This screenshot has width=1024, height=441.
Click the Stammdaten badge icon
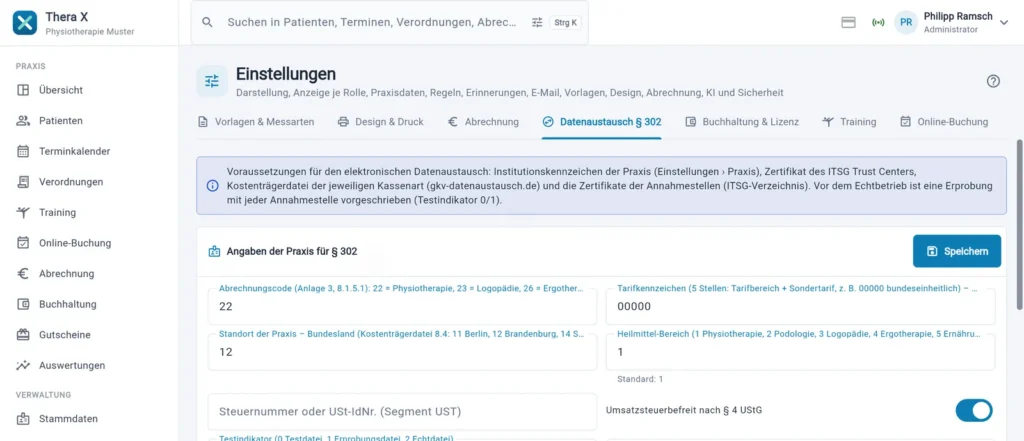click(24, 418)
